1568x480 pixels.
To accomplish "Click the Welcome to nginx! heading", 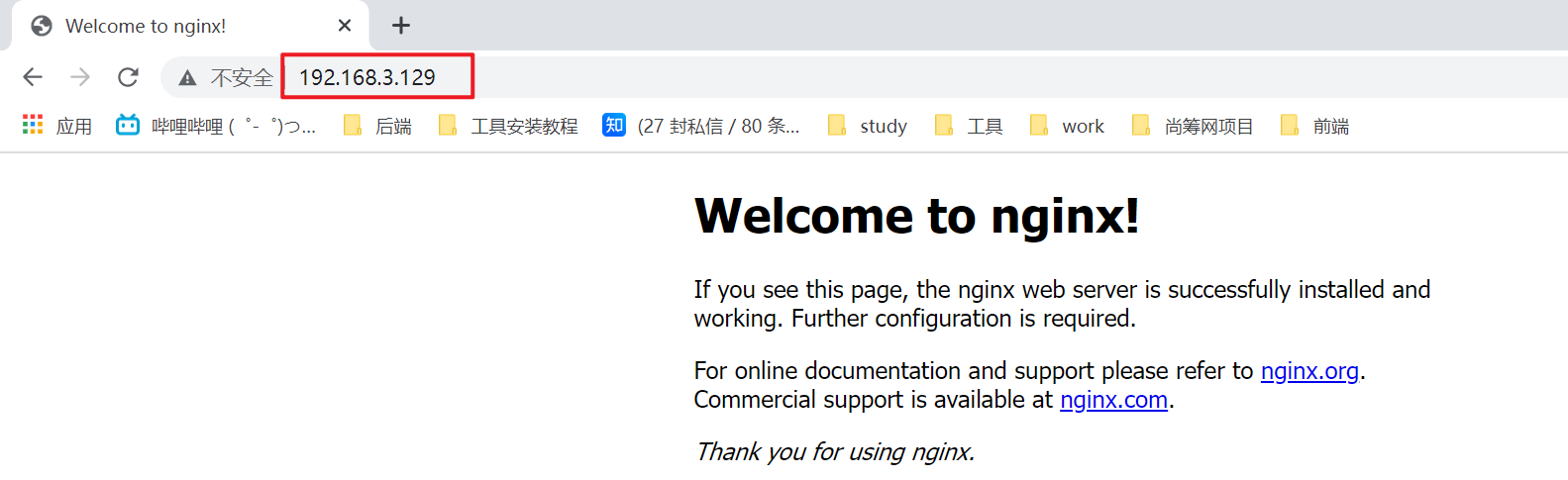I will (917, 216).
